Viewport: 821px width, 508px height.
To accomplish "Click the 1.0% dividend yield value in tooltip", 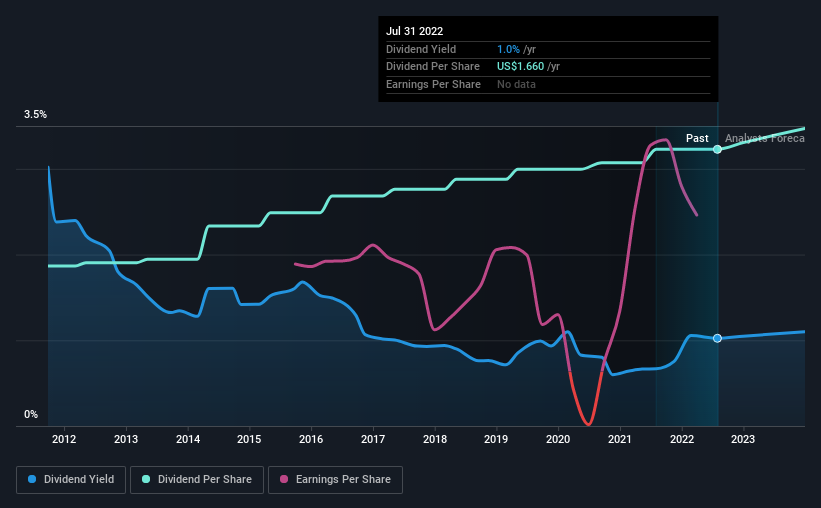I will 508,49.
